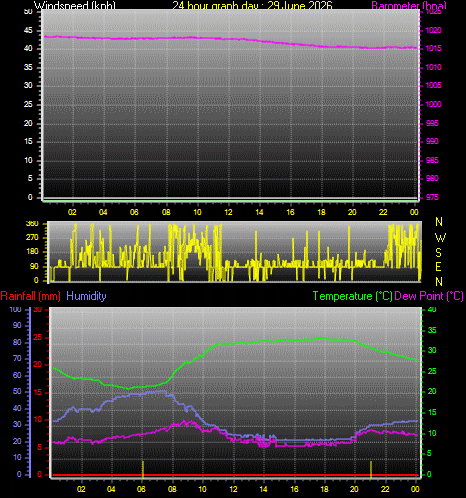Screen dimensions: 466x498
Task: Click wind direction scale value 270
Action: coord(32,238)
